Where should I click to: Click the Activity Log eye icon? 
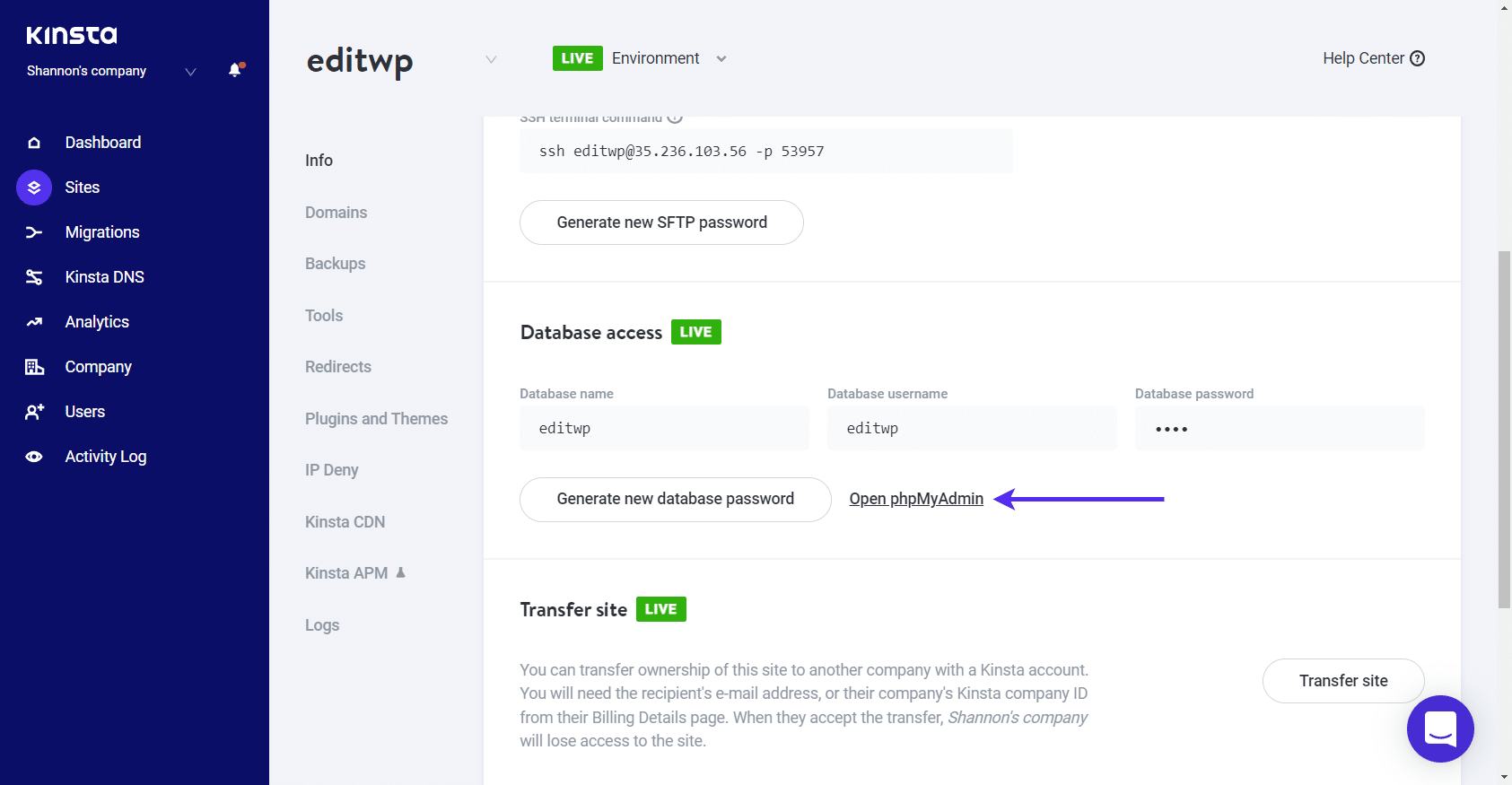[x=34, y=457]
